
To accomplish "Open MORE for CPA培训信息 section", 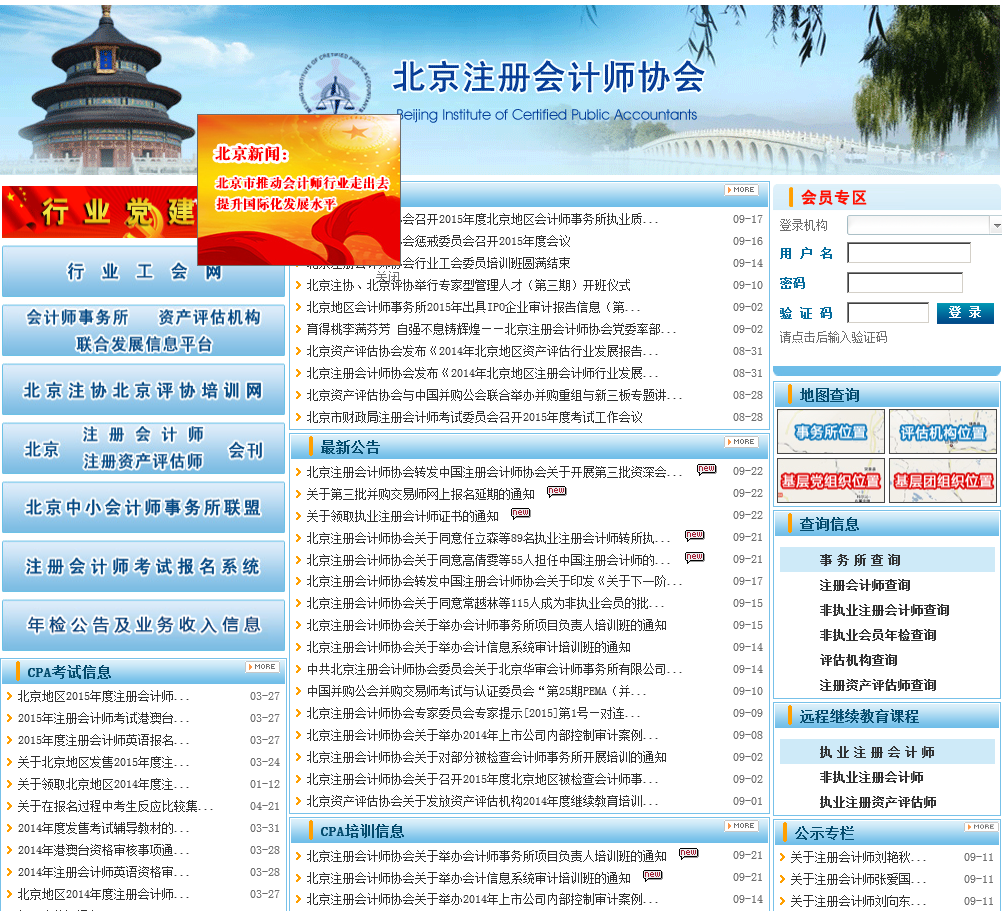I will [741, 825].
